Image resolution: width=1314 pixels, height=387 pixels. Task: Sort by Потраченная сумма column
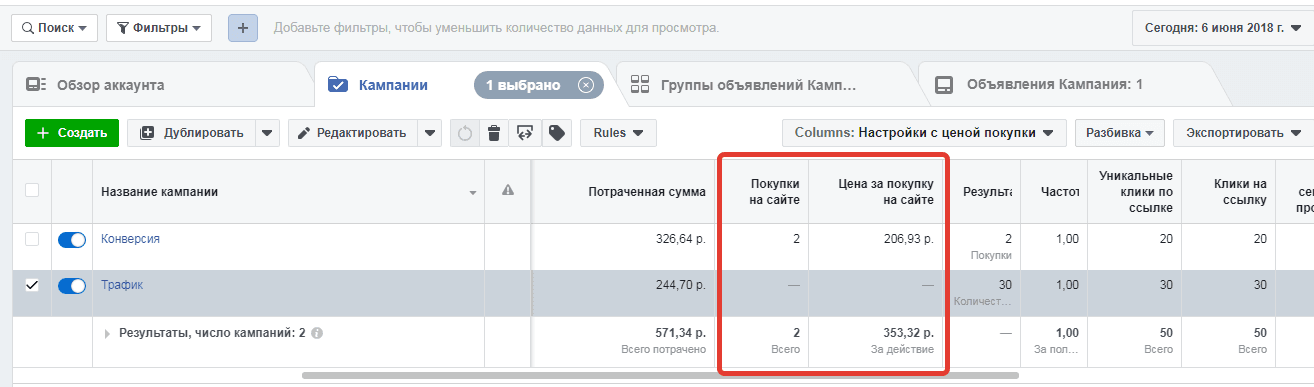pos(624,191)
